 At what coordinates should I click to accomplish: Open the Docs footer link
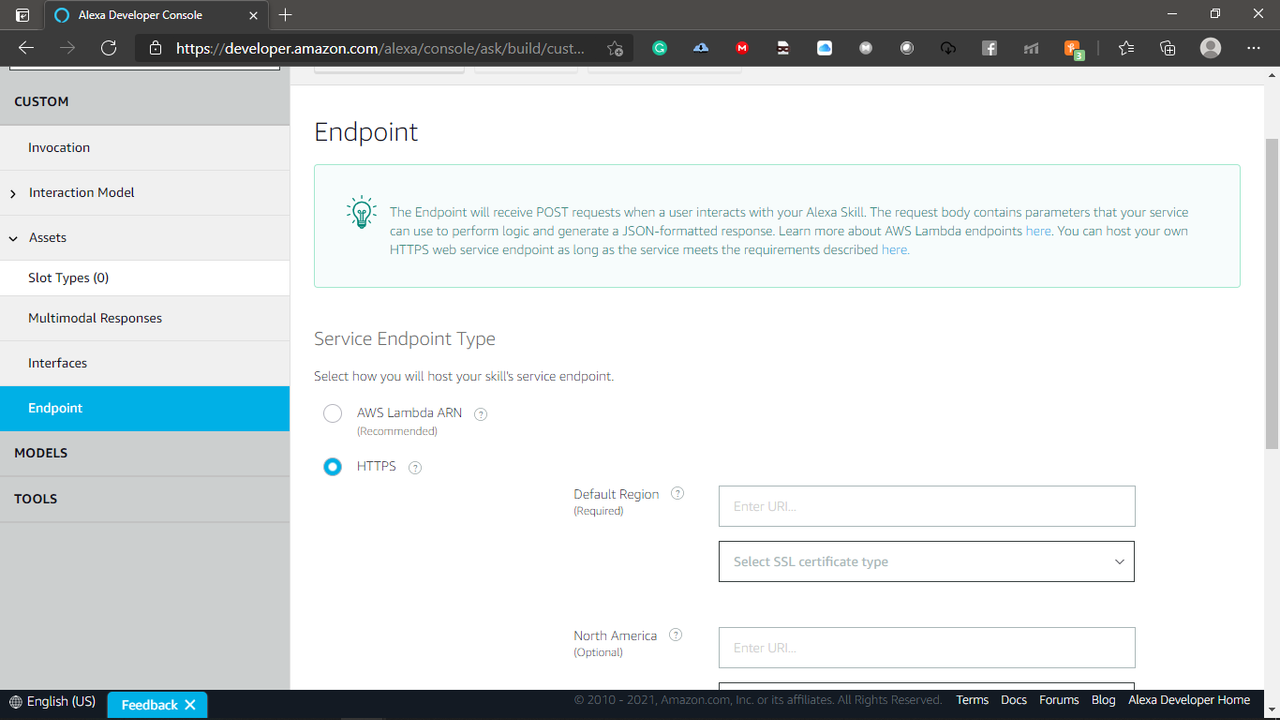point(1014,700)
